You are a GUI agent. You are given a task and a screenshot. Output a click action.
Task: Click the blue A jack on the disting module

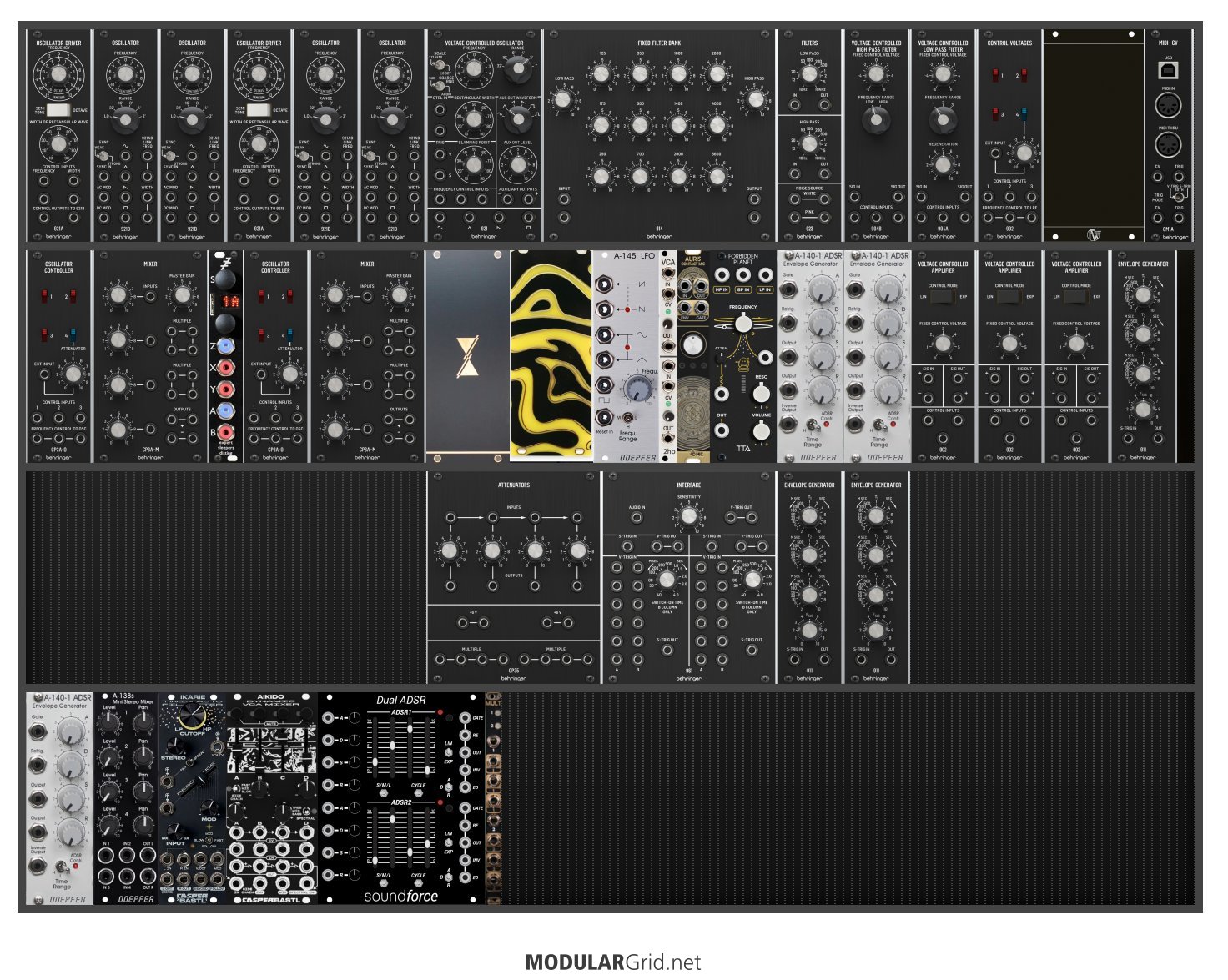coord(225,410)
